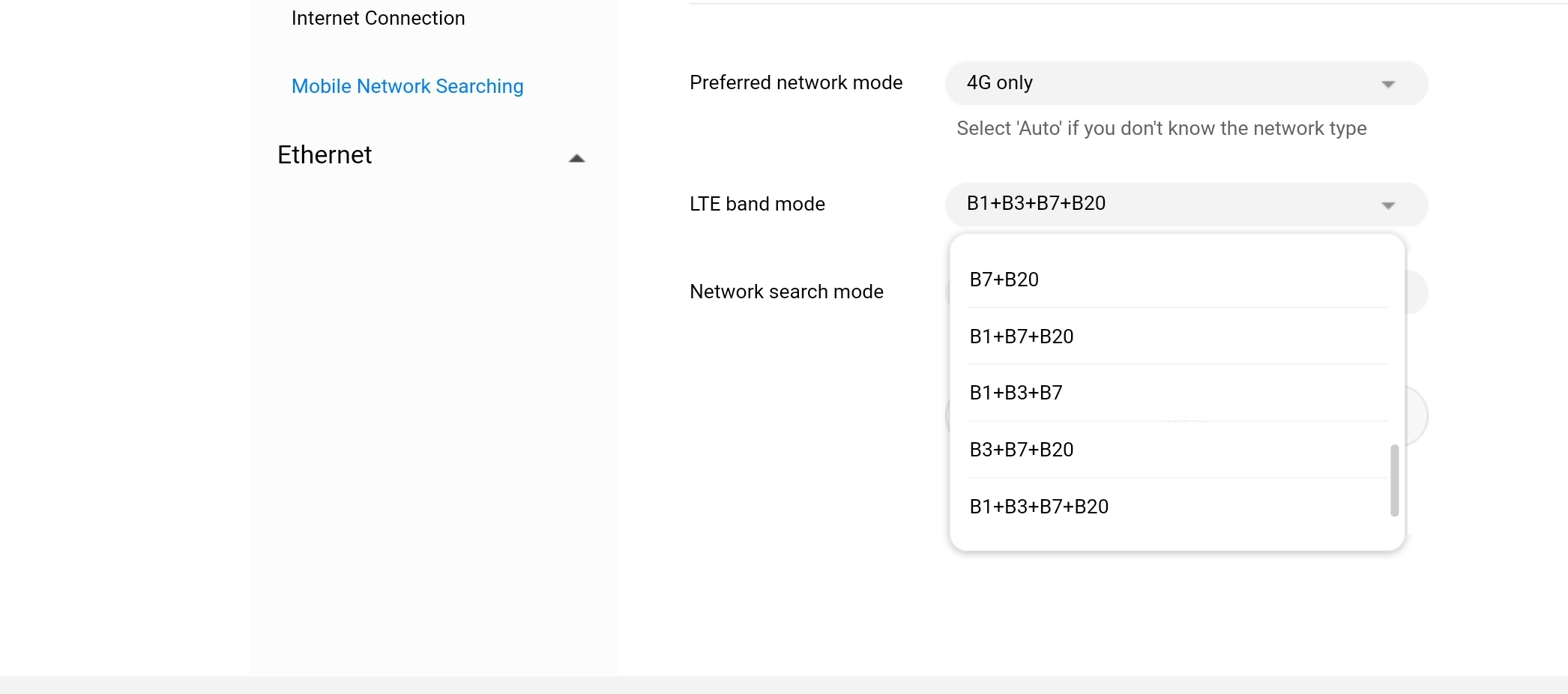Choose B1+B7+B20 from the band list
Viewport: 1568px width, 694px height.
coord(1022,337)
